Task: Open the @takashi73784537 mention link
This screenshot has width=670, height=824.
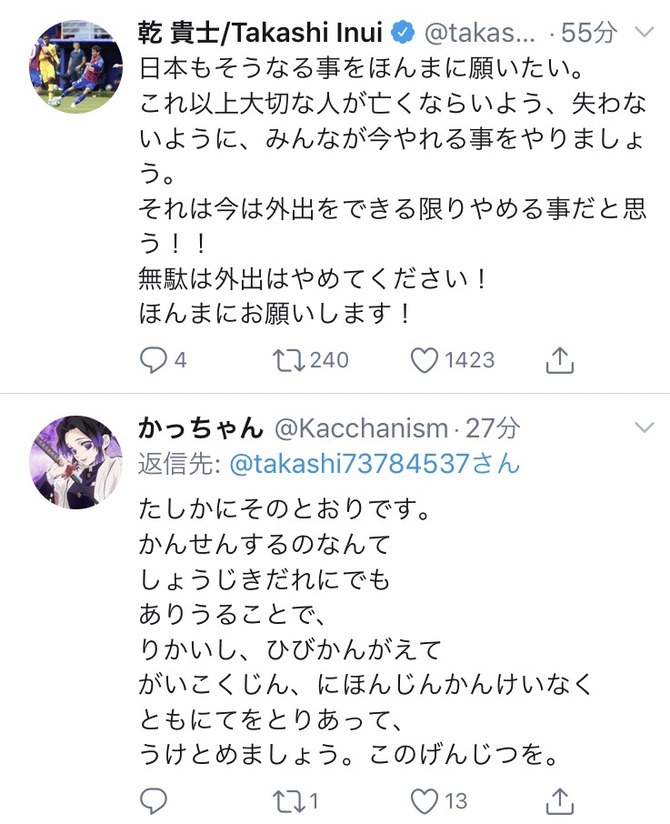Action: pyautogui.click(x=375, y=464)
